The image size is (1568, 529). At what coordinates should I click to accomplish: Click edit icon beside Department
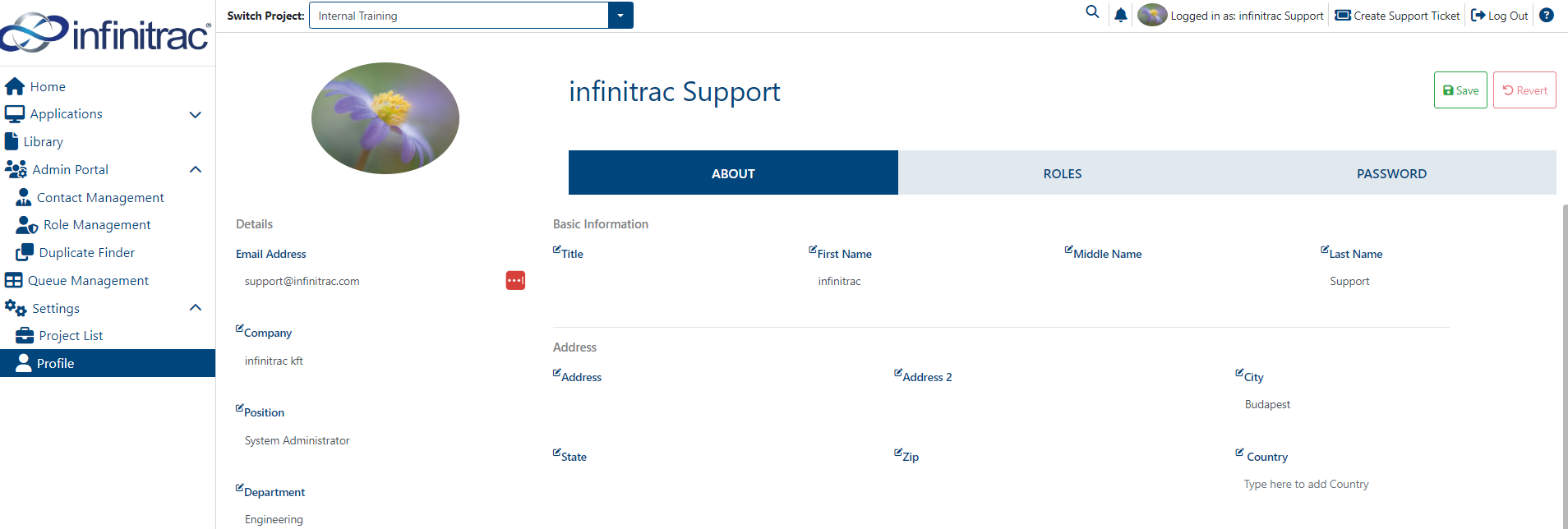coord(240,488)
